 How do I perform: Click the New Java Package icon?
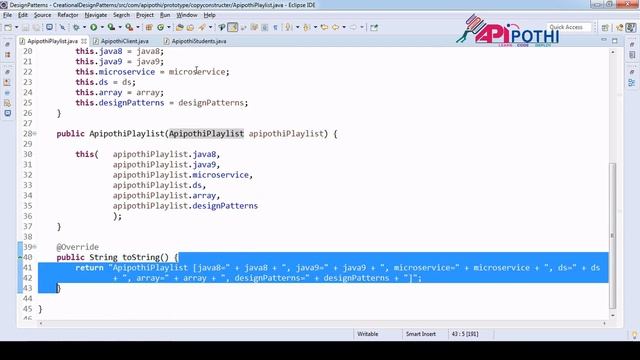[149, 27]
